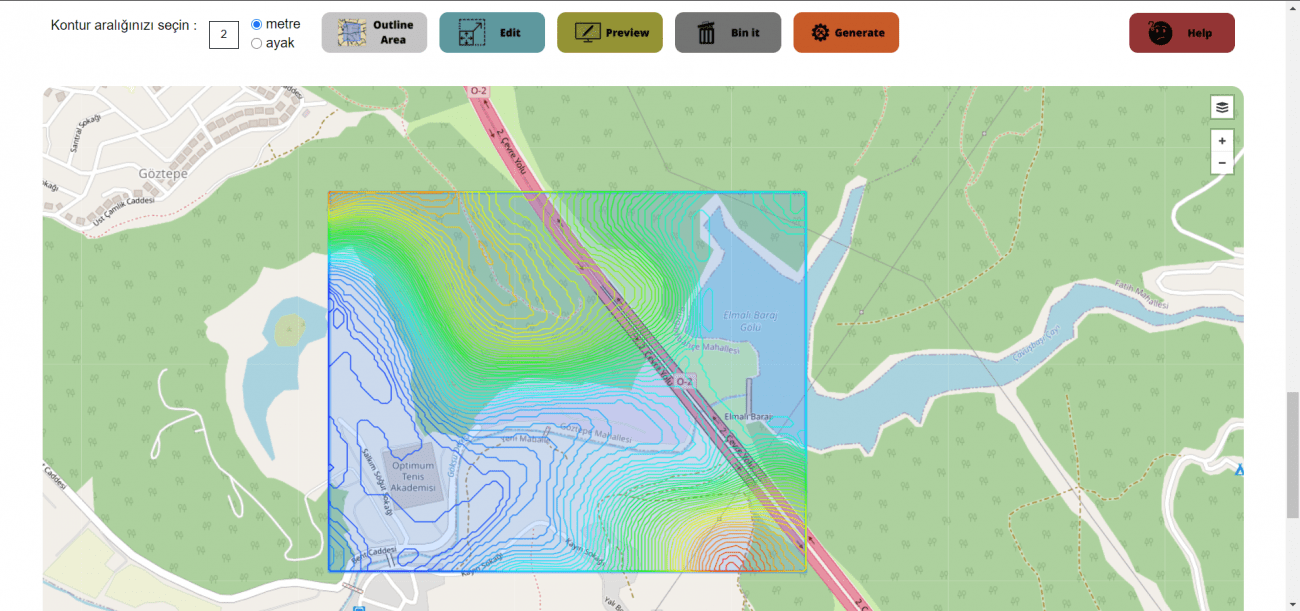Click the page vertical scrollbar thumb
This screenshot has width=1300, height=611.
pos(1292,454)
